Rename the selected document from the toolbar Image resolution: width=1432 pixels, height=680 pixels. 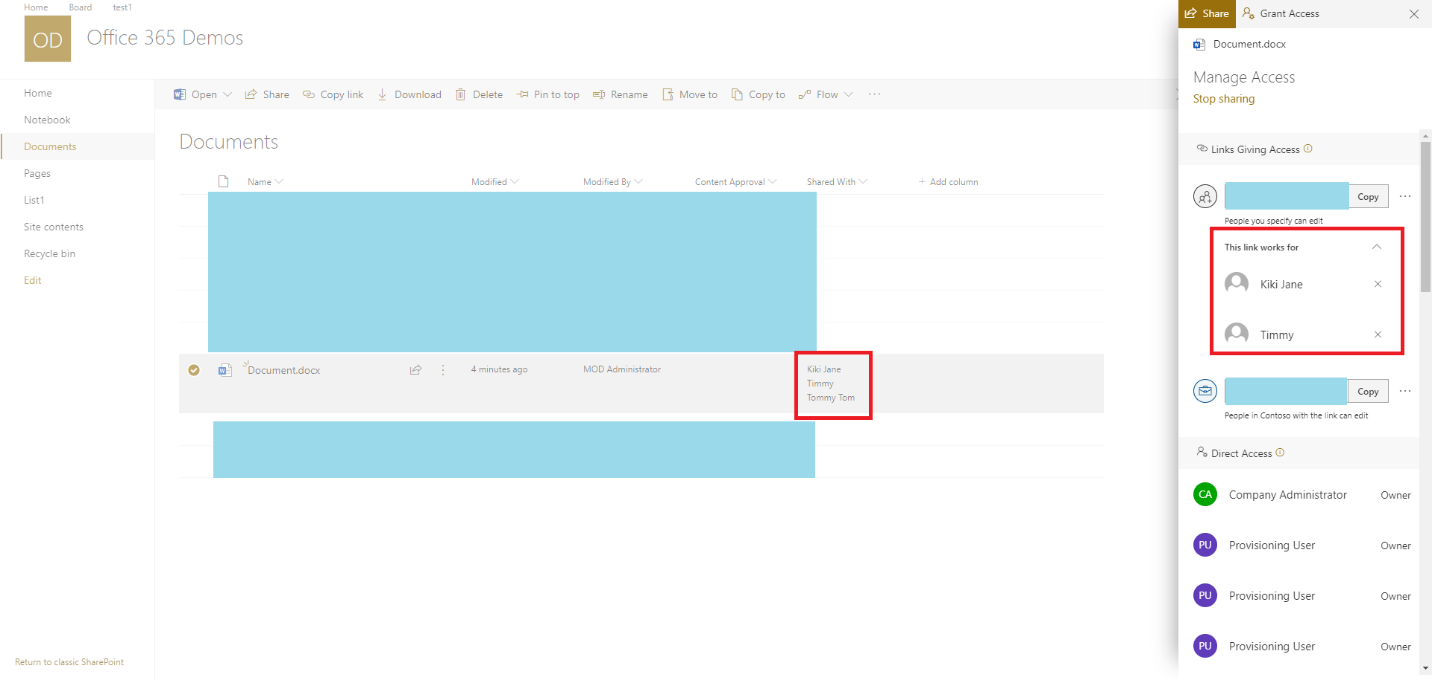(620, 95)
